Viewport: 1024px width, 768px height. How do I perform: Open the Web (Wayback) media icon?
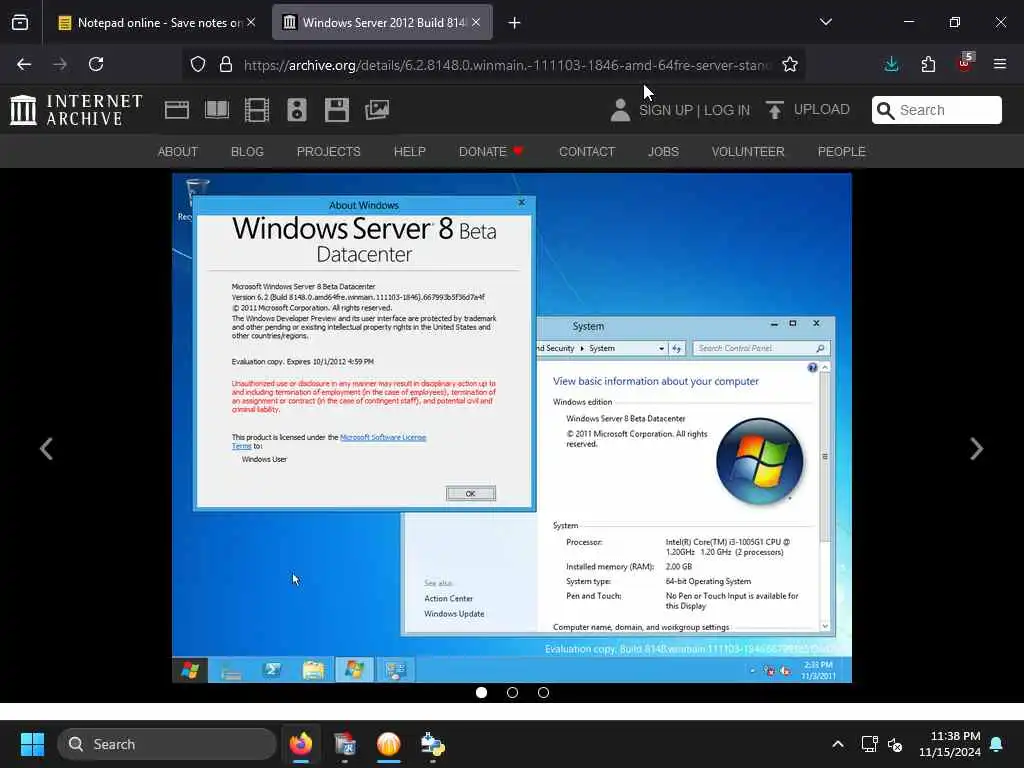(177, 110)
